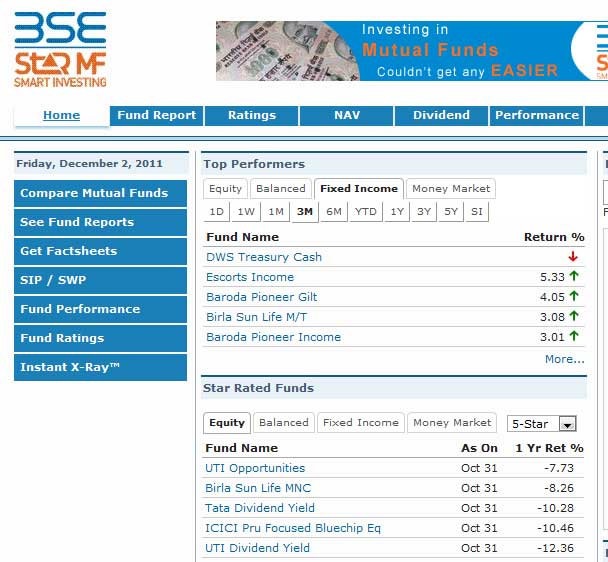
Task: Open Escorts Income fund link
Action: point(250,277)
